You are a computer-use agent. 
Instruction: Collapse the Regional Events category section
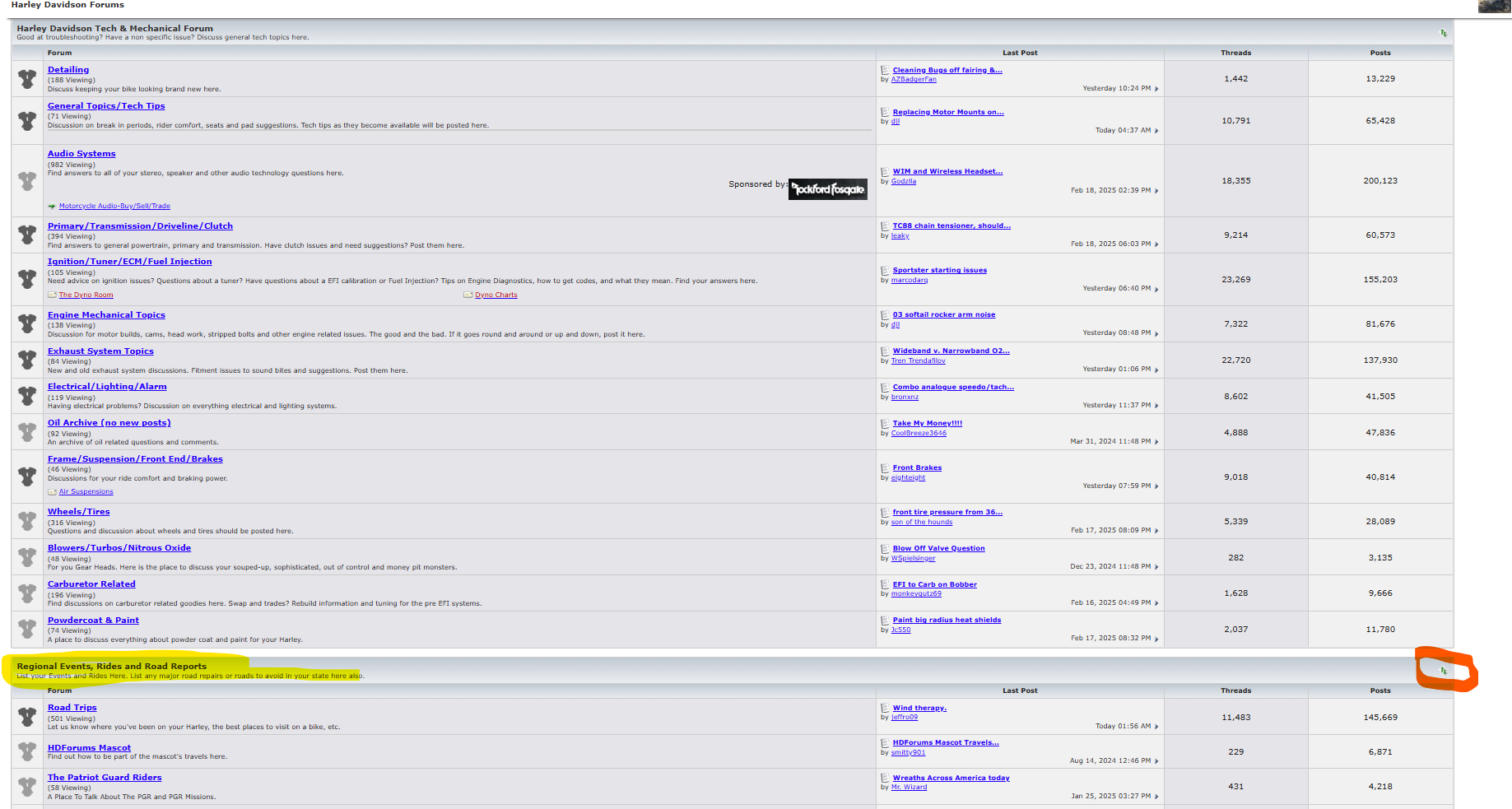point(1443,671)
